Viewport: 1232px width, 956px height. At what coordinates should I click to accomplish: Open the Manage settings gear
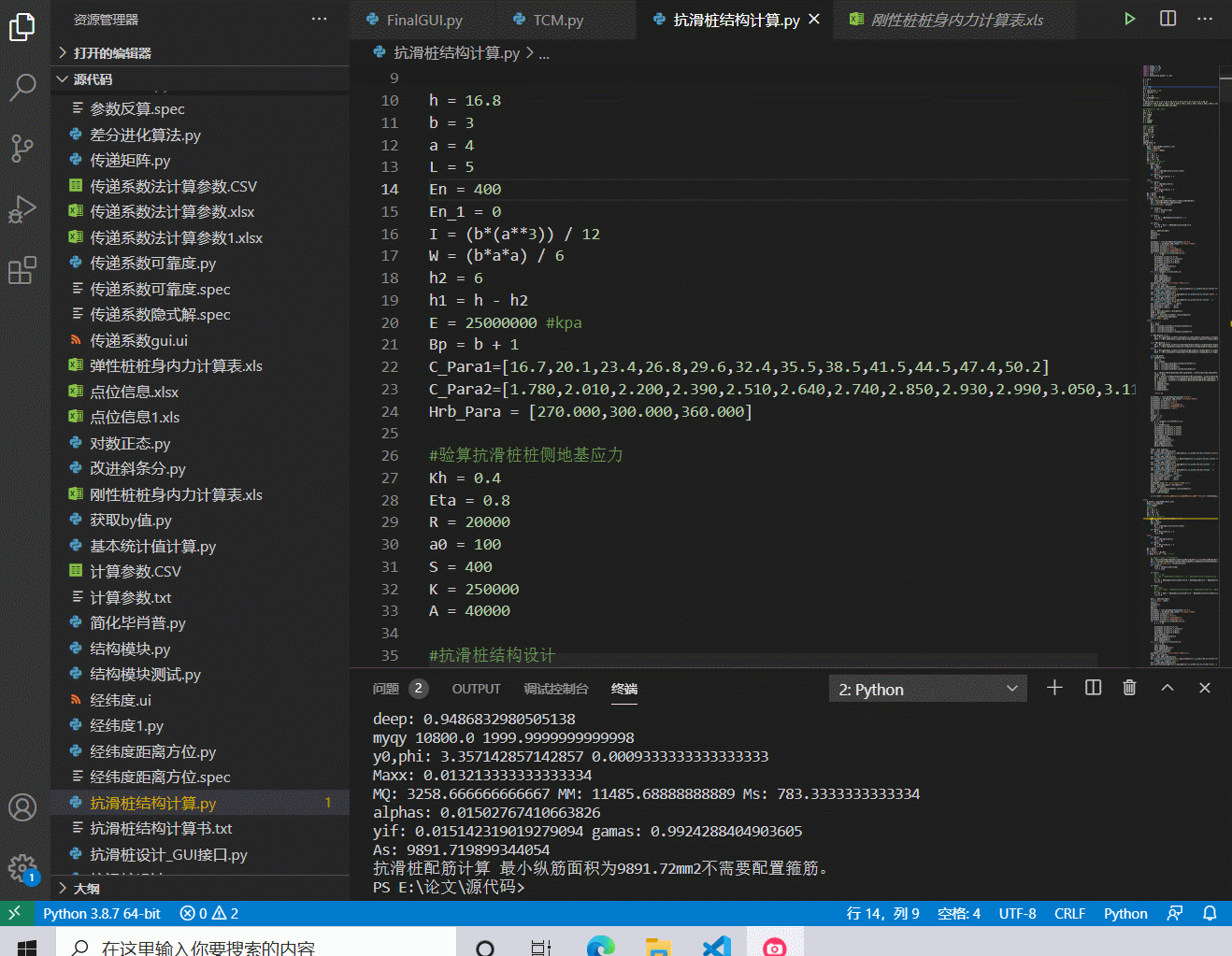coord(22,869)
